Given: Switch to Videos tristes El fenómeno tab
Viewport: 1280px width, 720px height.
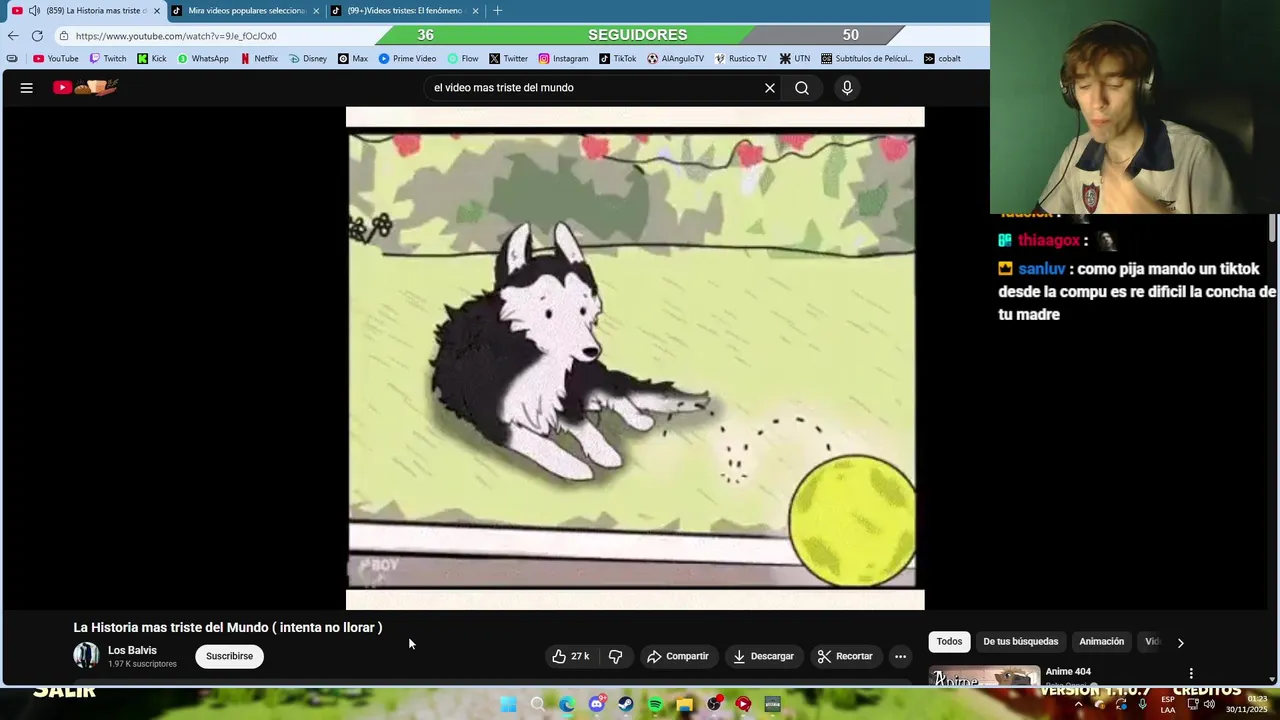Looking at the screenshot, I should pyautogui.click(x=405, y=11).
